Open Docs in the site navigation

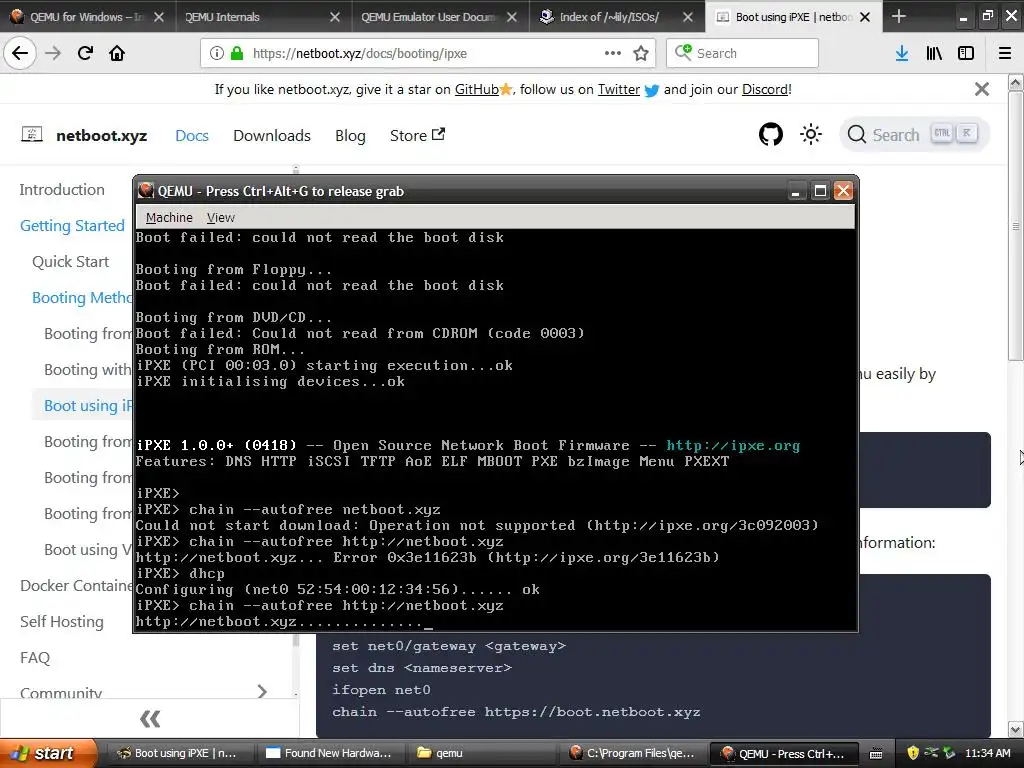[x=192, y=135]
